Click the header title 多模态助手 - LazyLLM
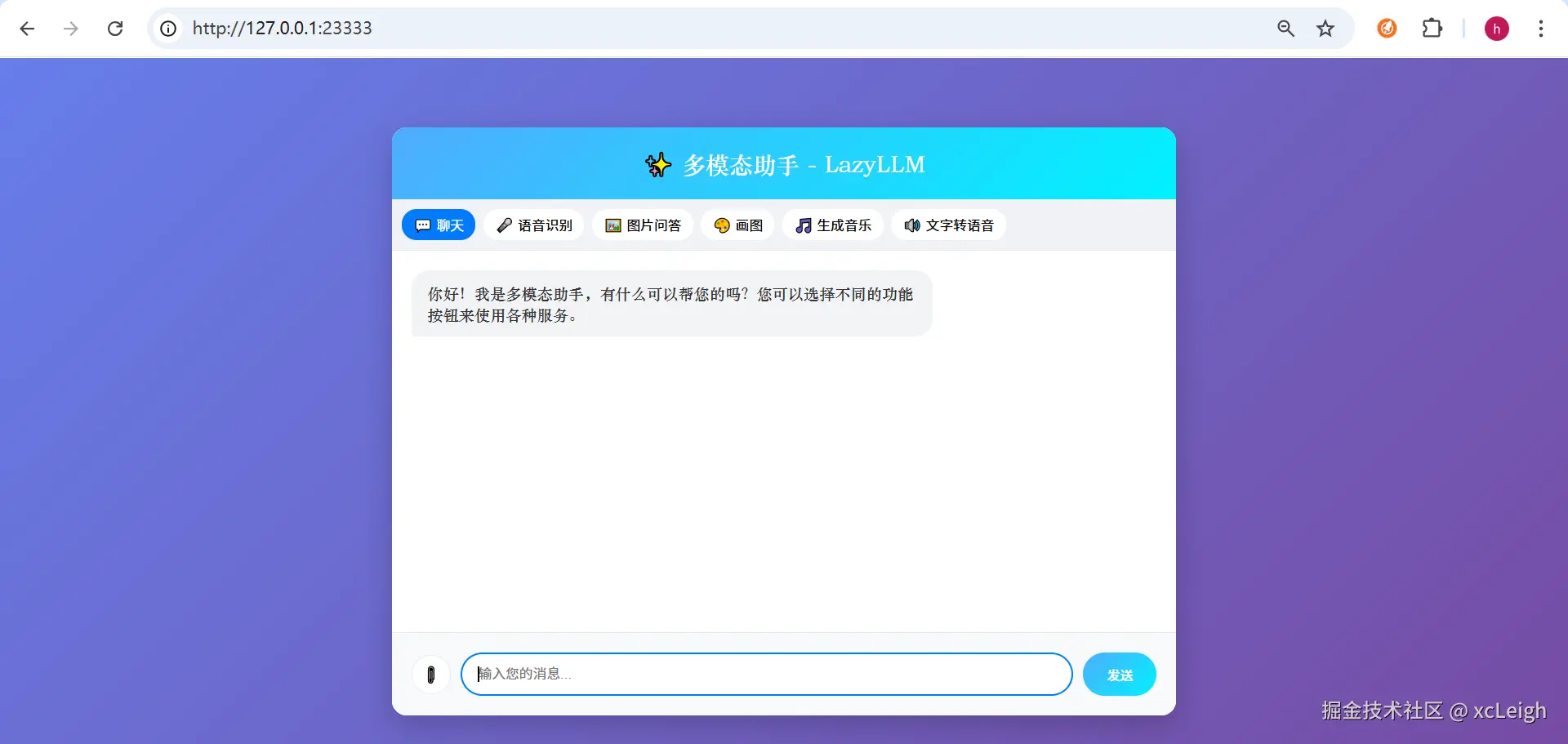 point(804,165)
